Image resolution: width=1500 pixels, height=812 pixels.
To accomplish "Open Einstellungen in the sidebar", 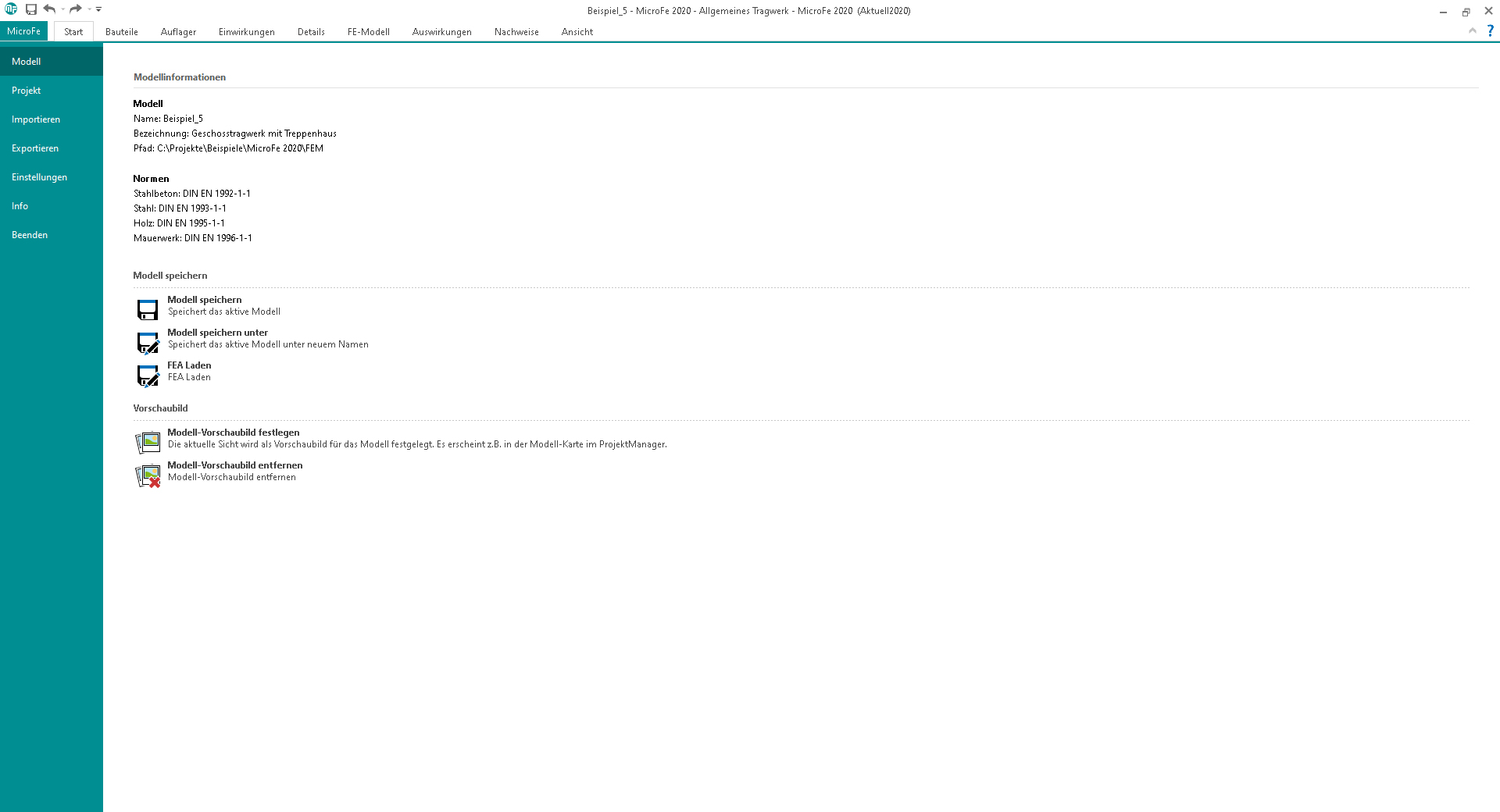I will point(52,177).
